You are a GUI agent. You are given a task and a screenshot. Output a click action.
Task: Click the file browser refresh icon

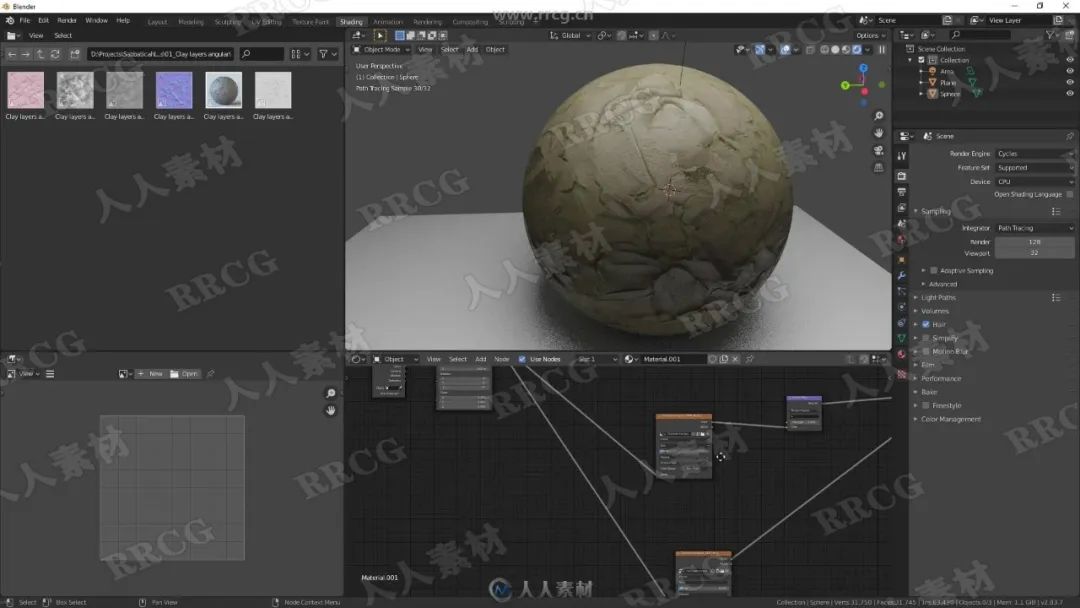55,54
